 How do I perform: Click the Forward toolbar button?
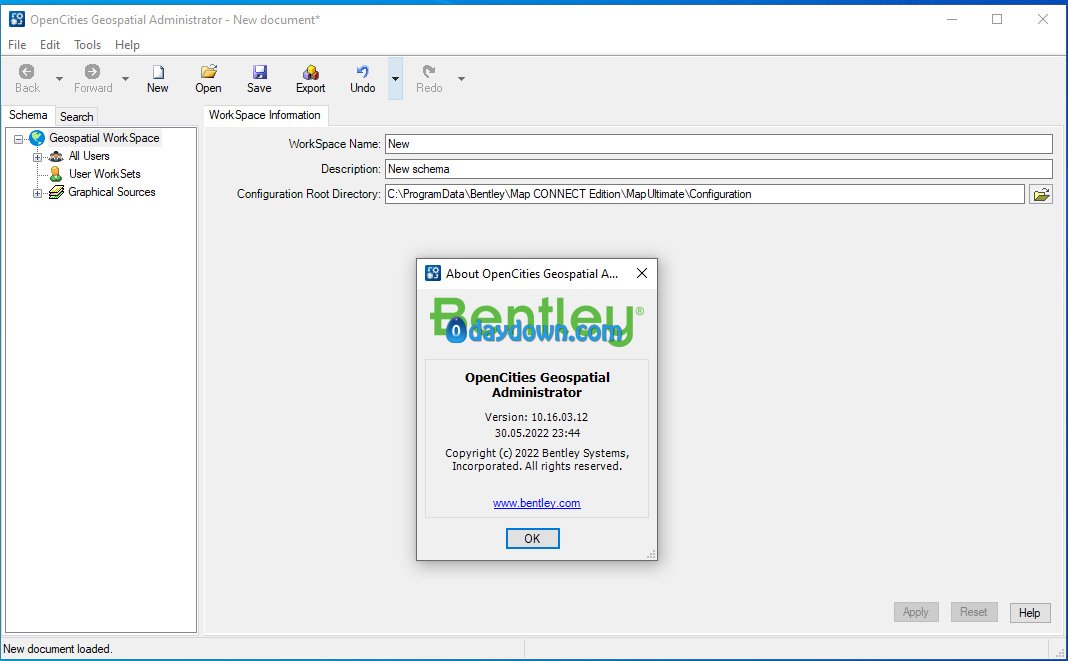click(93, 79)
